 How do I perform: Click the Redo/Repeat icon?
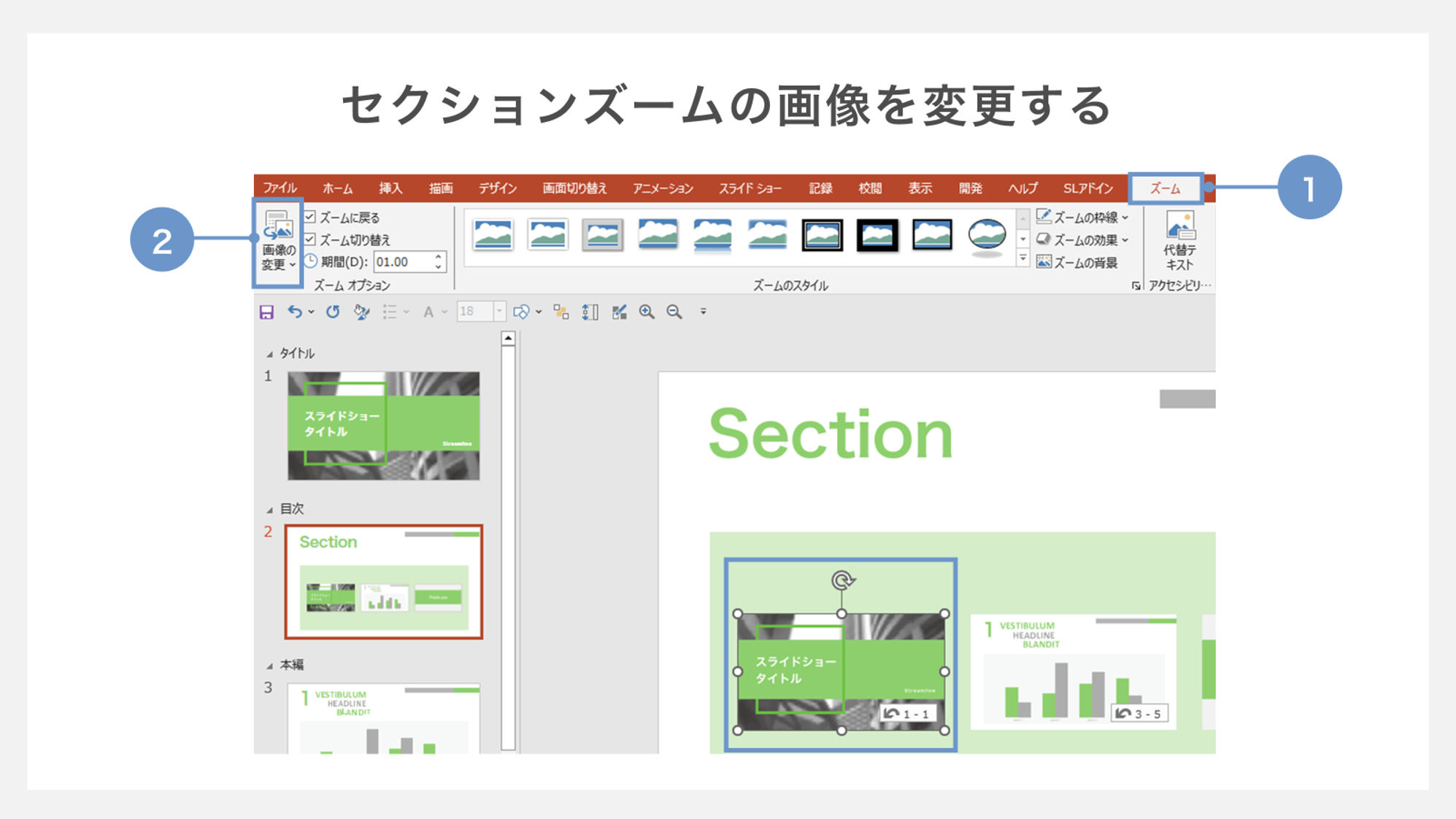point(333,312)
